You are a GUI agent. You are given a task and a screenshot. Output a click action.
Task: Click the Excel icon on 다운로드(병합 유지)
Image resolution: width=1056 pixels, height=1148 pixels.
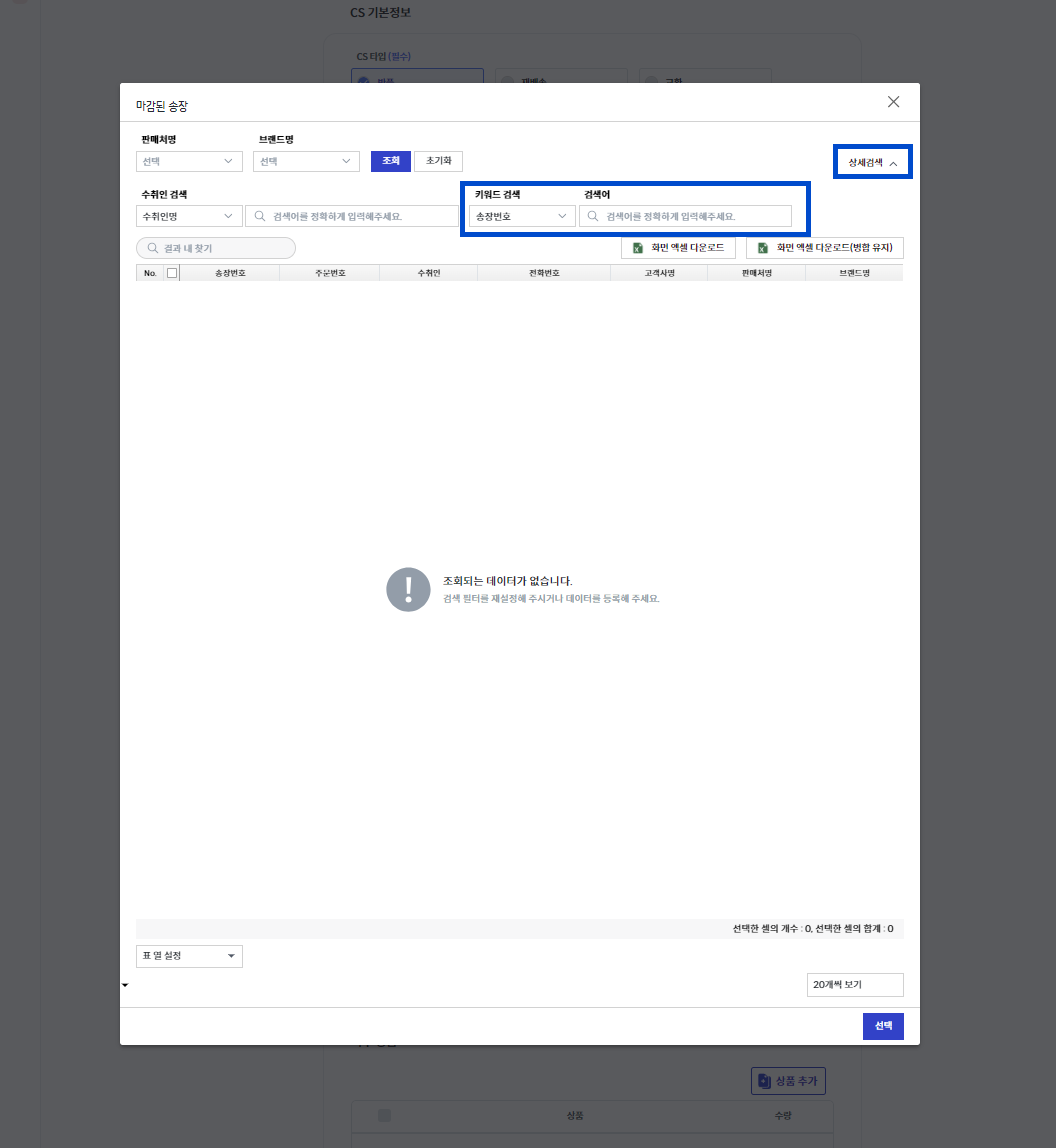point(763,248)
